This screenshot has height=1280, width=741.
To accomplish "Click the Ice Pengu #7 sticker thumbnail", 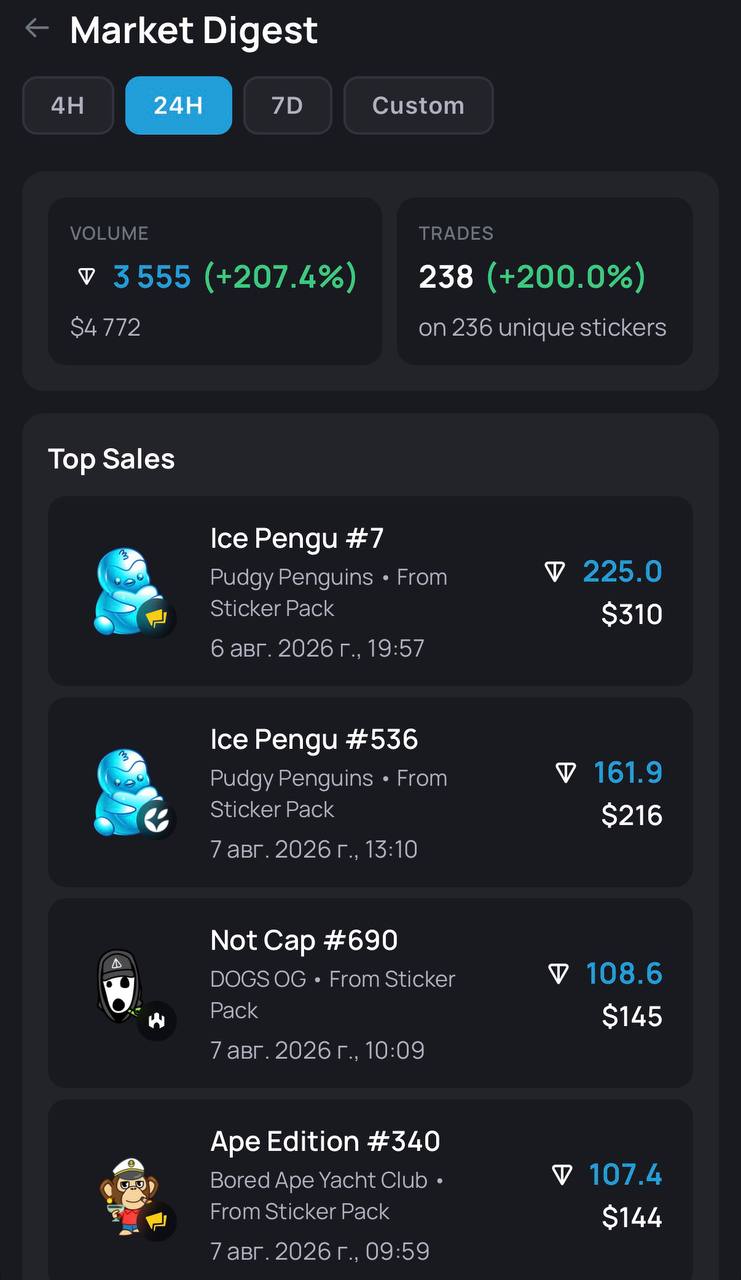I will tap(125, 590).
